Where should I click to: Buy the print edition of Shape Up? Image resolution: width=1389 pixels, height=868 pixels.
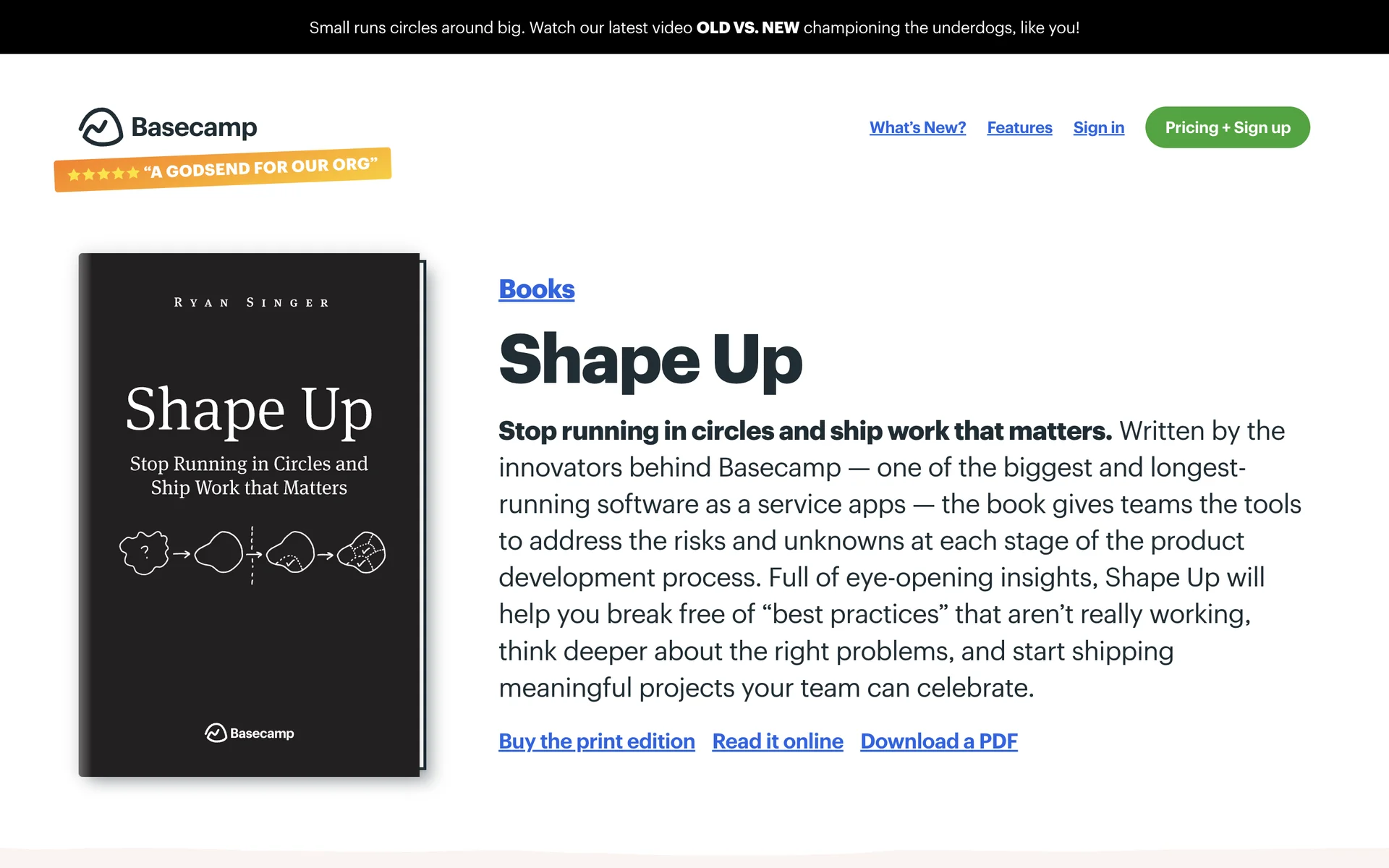tap(596, 741)
